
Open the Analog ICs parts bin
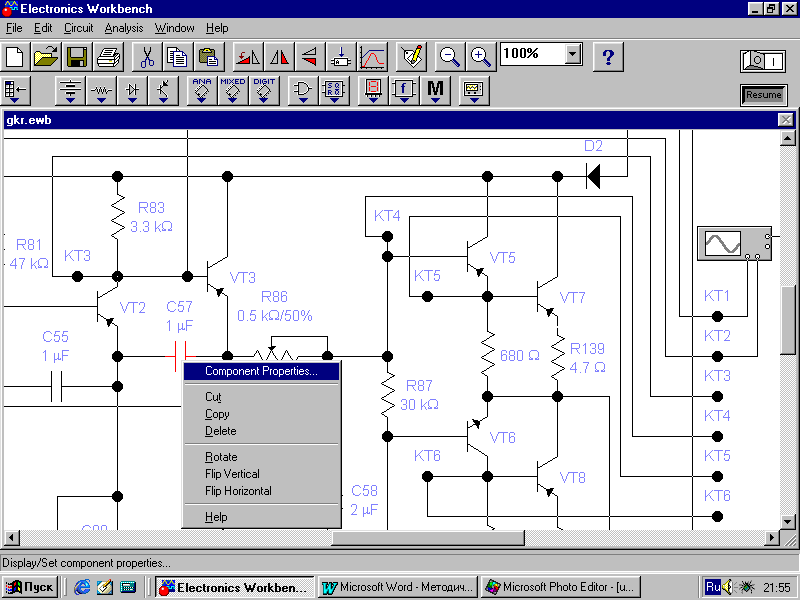(x=202, y=91)
